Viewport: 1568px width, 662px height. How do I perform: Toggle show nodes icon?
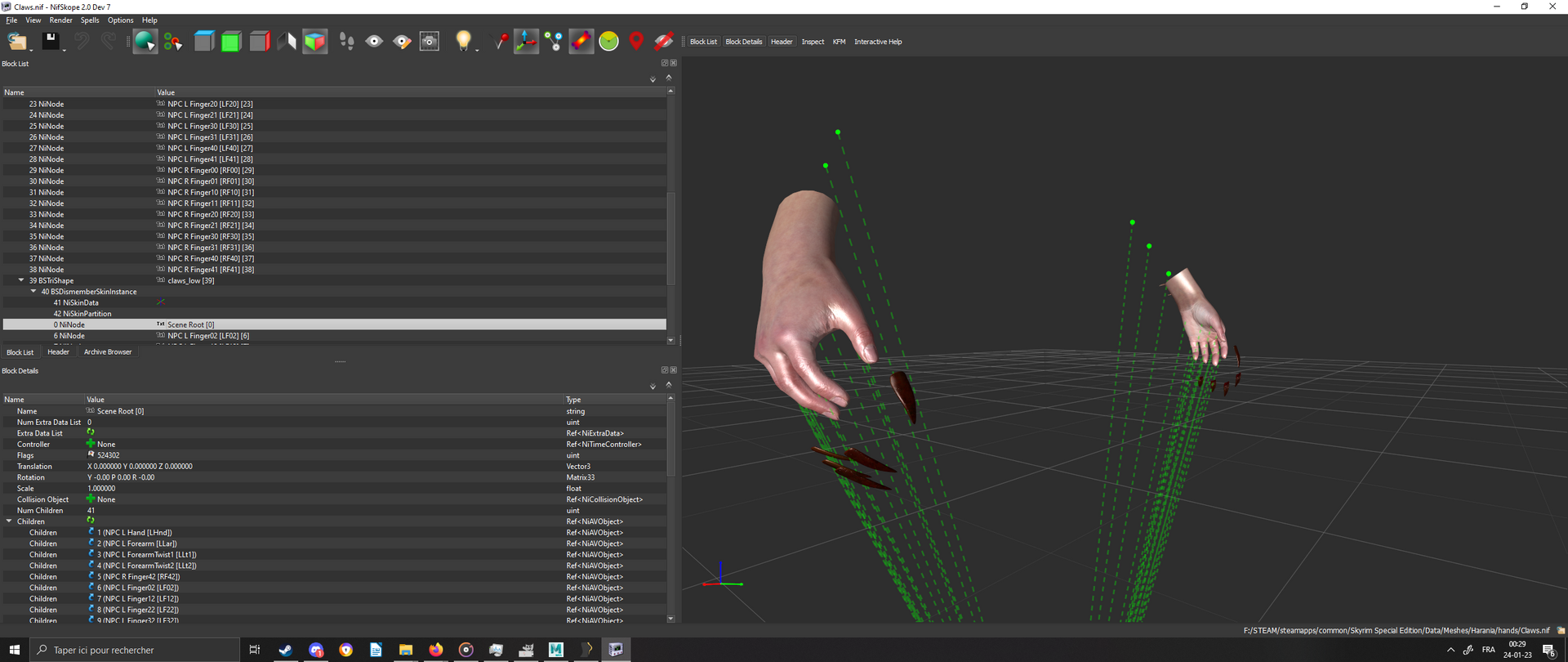coord(554,41)
